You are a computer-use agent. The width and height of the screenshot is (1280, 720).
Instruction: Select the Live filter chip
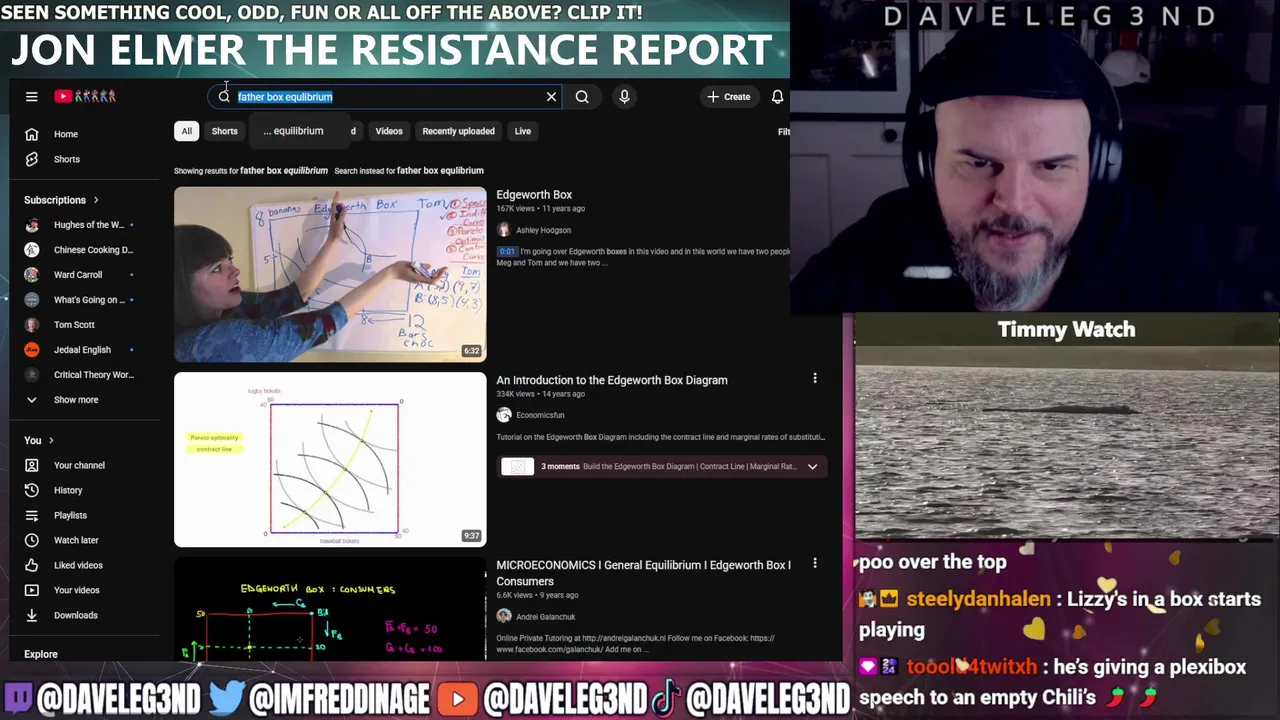tap(523, 131)
